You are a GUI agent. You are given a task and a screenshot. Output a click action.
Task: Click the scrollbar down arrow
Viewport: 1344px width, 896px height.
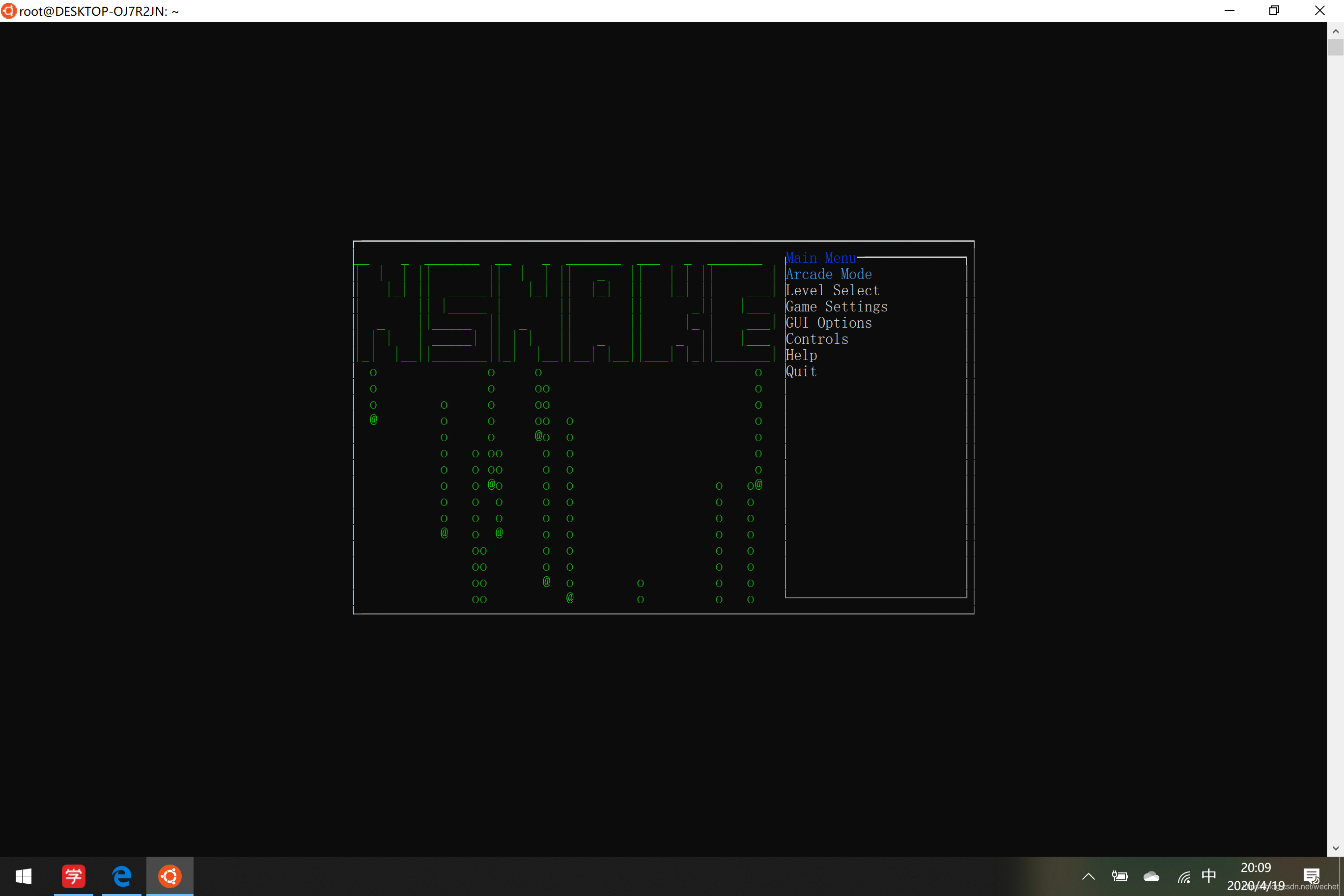(x=1336, y=848)
